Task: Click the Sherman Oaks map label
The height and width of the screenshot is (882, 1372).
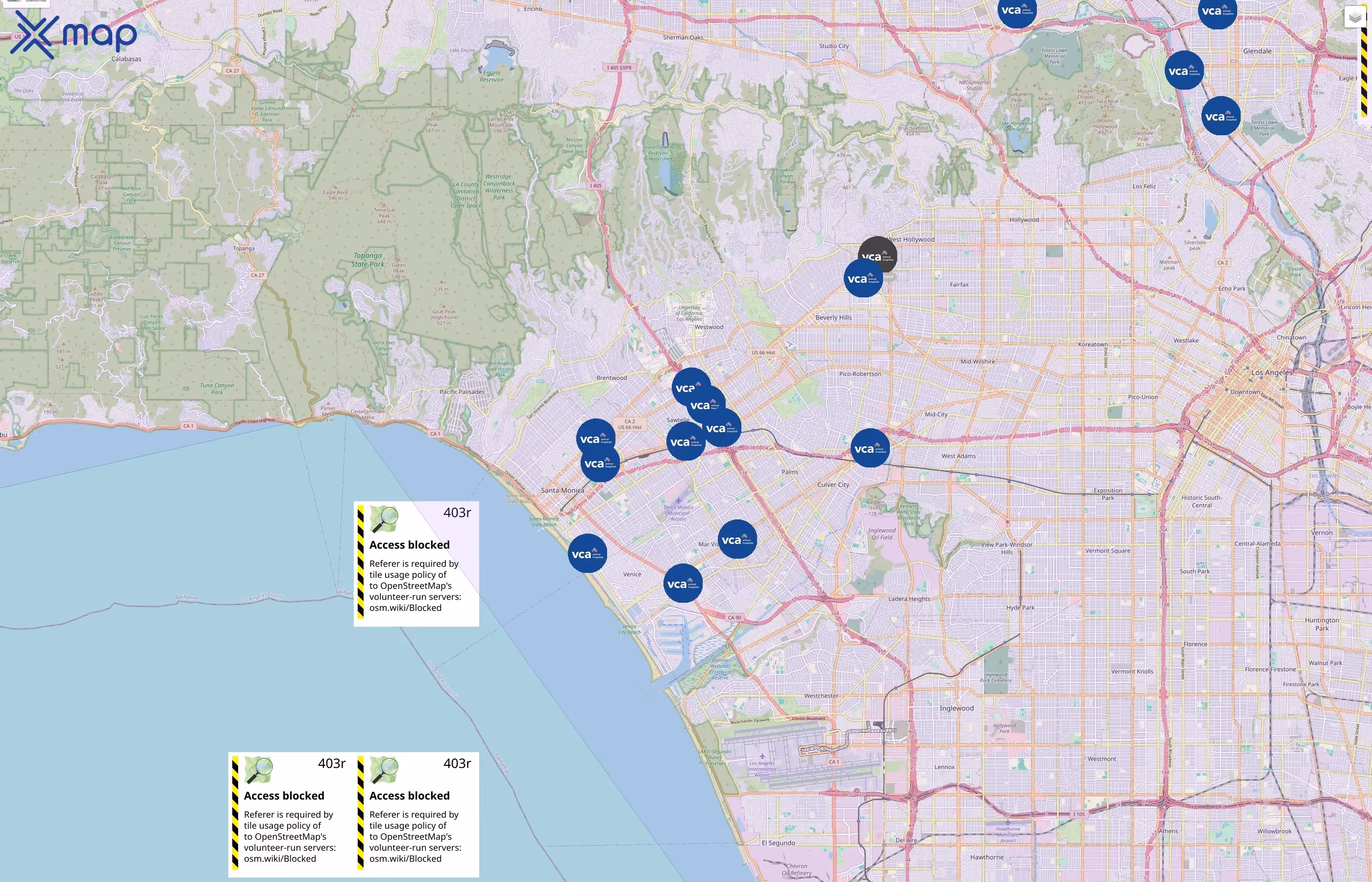Action: coord(683,37)
